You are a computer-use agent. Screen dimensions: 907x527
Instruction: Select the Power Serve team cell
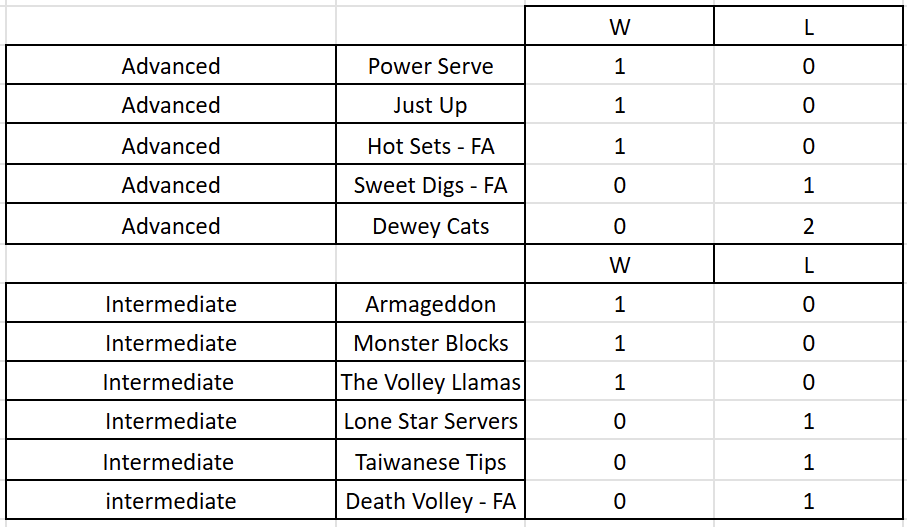[430, 66]
